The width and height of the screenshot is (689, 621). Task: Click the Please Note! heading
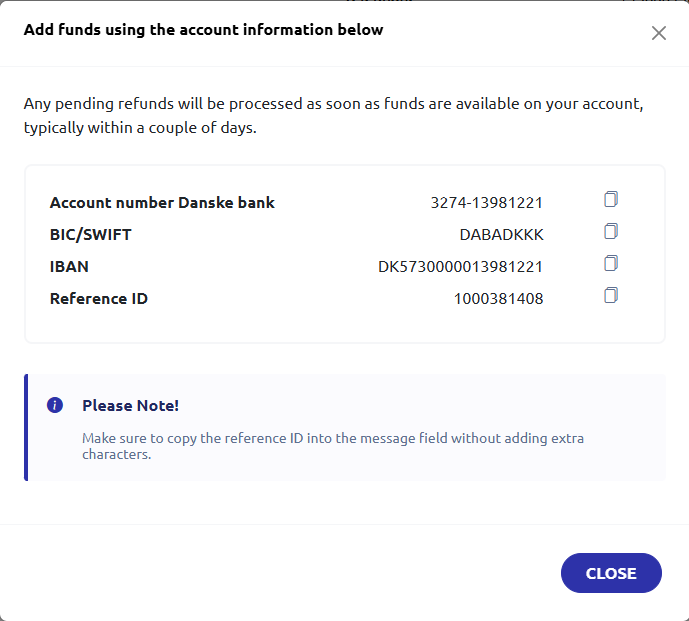tap(131, 406)
